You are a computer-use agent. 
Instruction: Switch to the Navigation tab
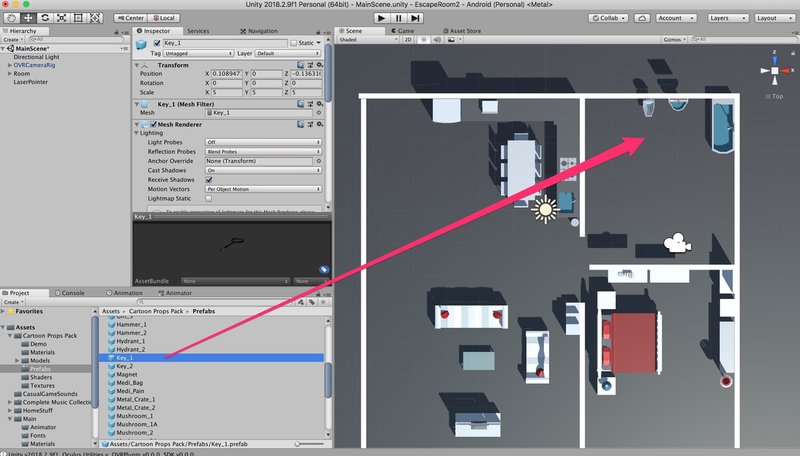259,31
